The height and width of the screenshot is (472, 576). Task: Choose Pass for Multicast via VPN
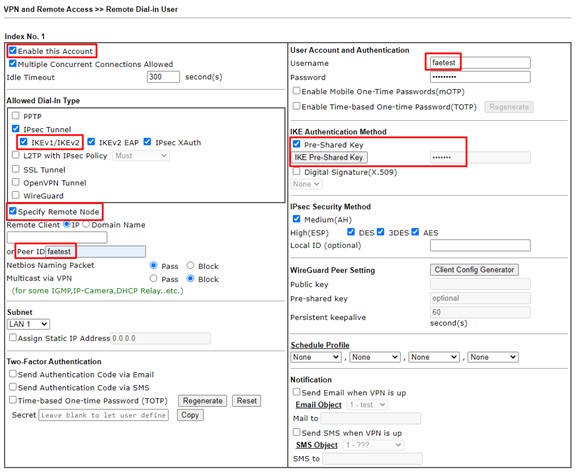click(154, 278)
